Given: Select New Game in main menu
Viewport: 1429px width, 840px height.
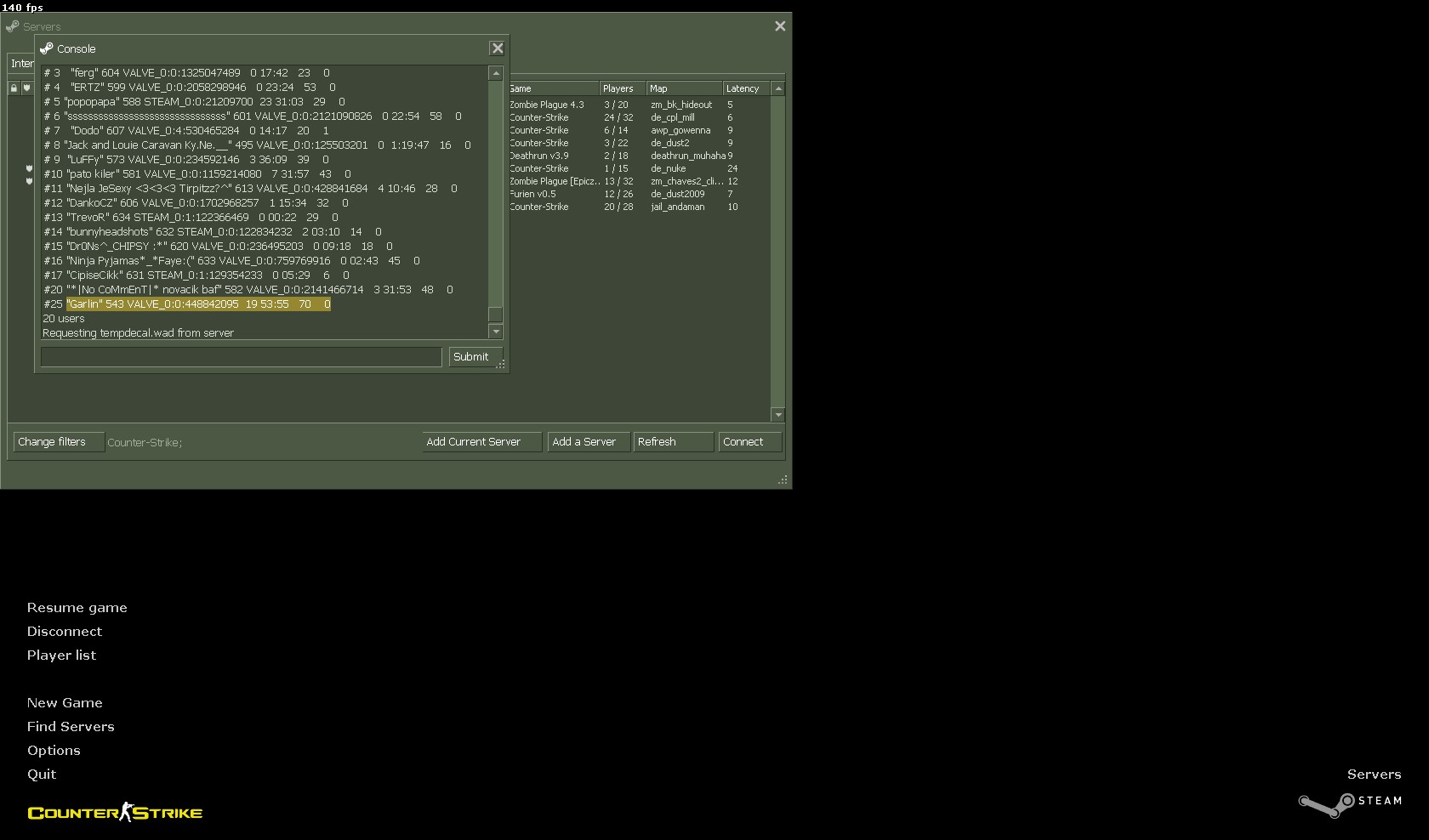Looking at the screenshot, I should click(65, 703).
